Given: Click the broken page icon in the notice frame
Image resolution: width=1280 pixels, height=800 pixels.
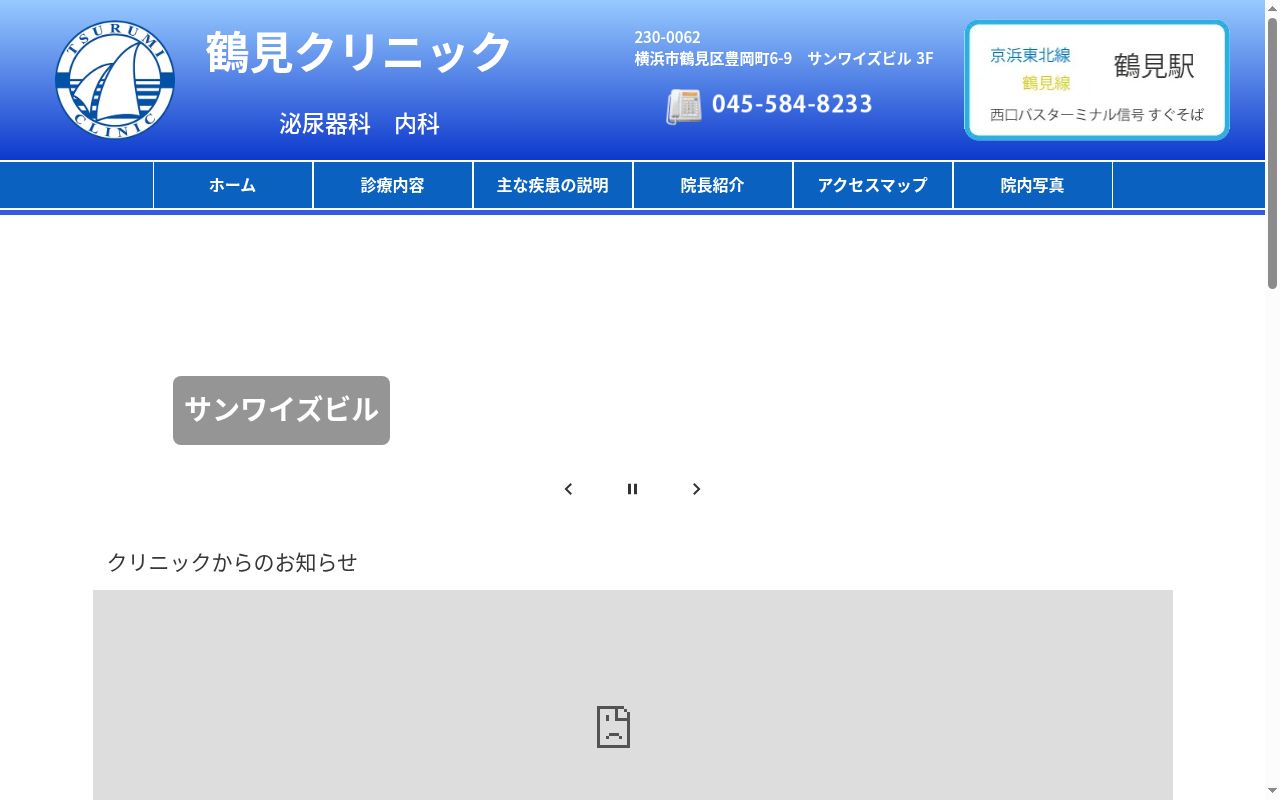Looking at the screenshot, I should pyautogui.click(x=613, y=727).
